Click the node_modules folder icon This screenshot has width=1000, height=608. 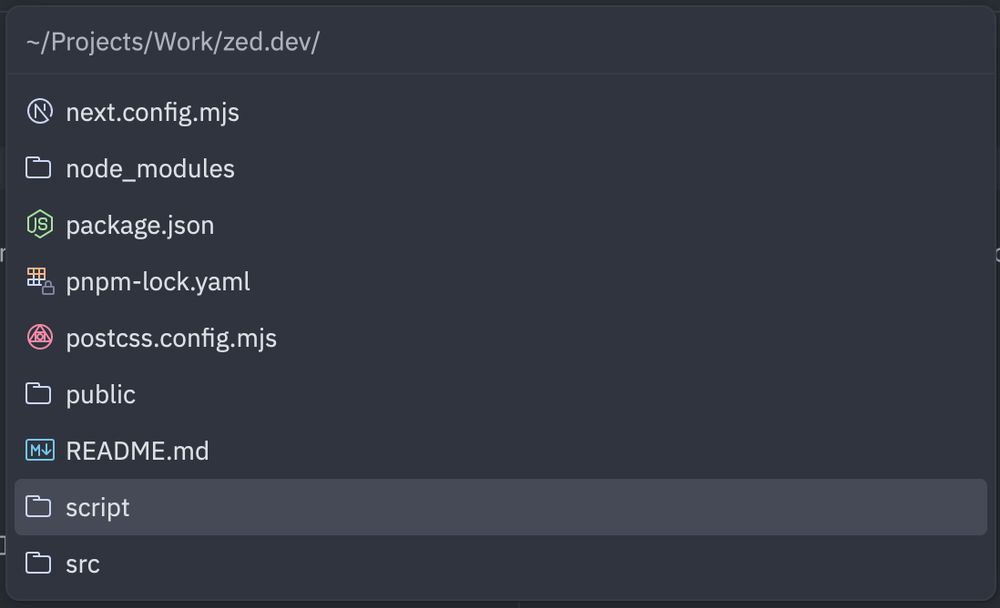(38, 168)
